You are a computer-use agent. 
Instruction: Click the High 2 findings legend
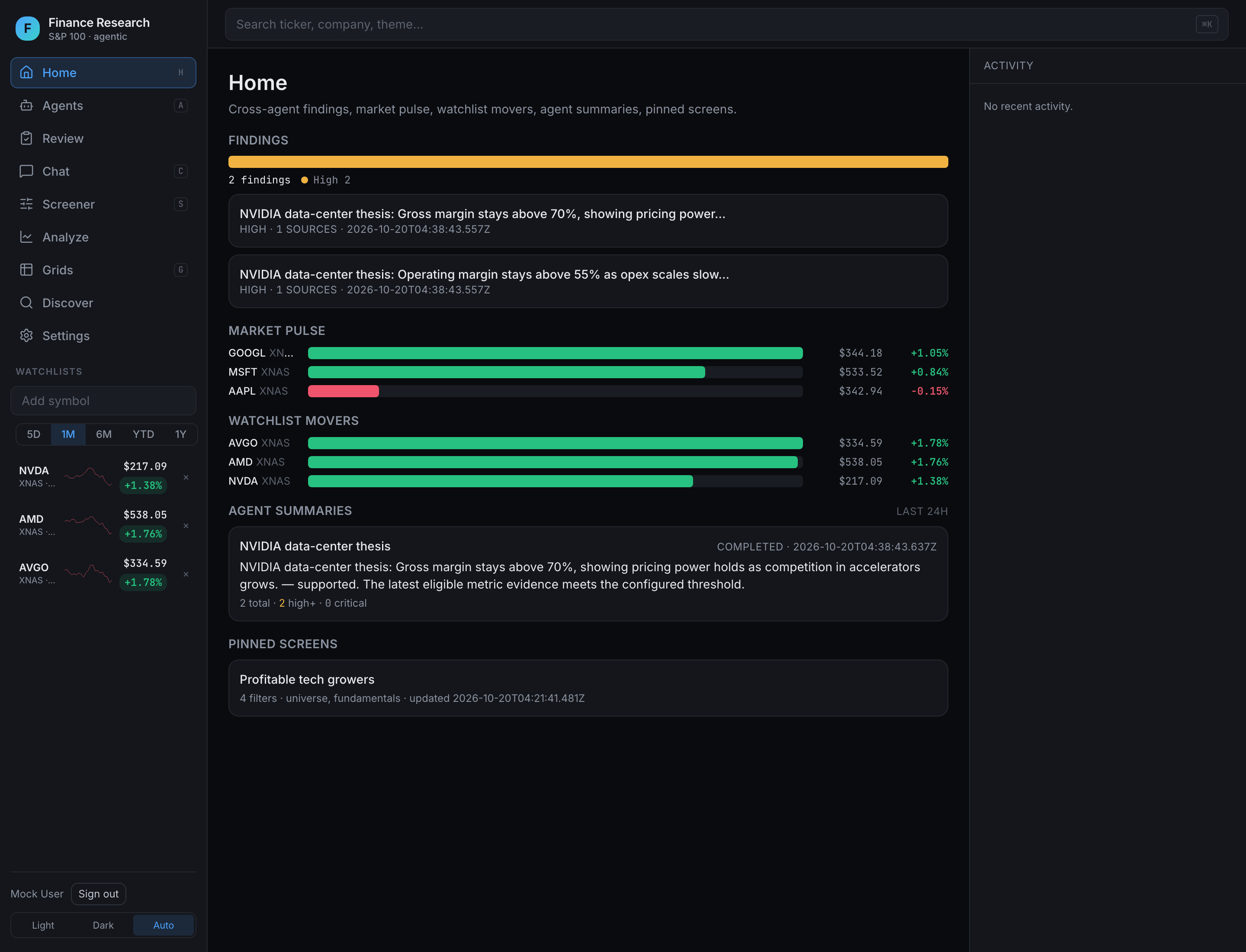[326, 180]
